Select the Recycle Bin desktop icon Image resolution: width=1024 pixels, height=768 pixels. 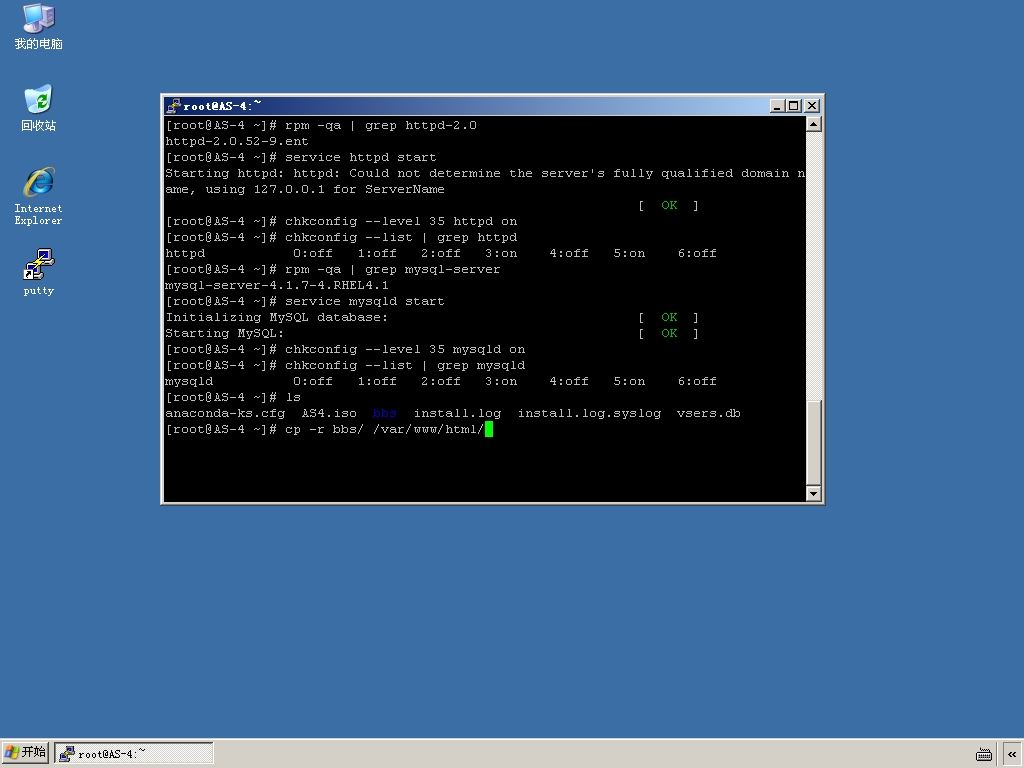coord(39,108)
